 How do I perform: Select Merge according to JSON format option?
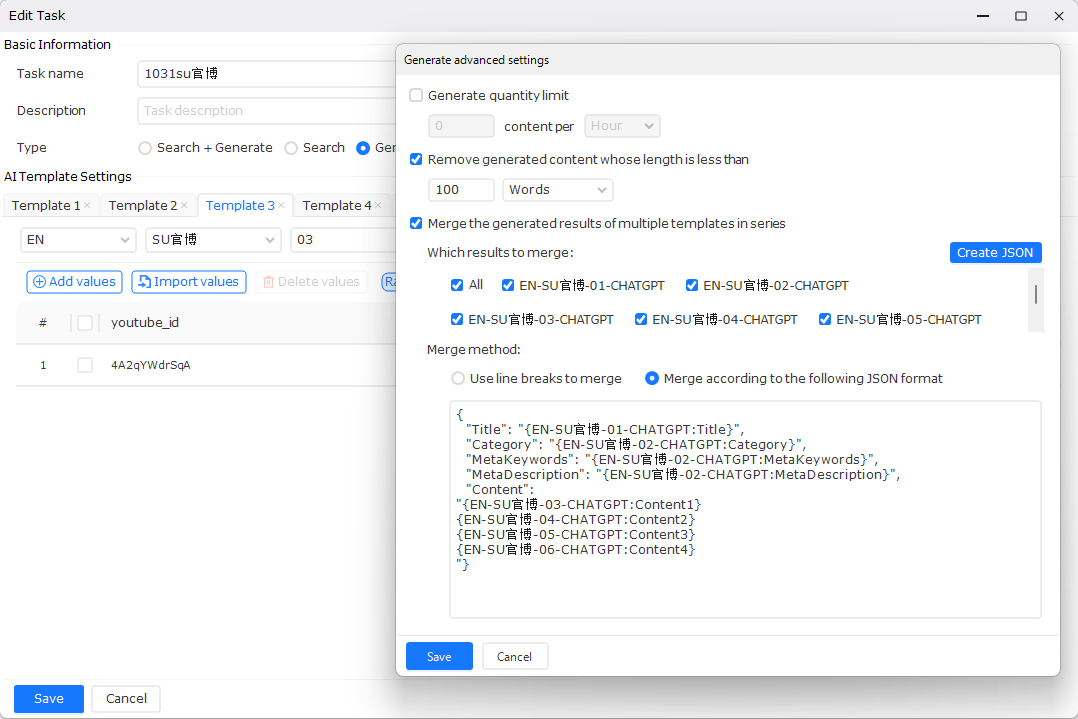(652, 379)
